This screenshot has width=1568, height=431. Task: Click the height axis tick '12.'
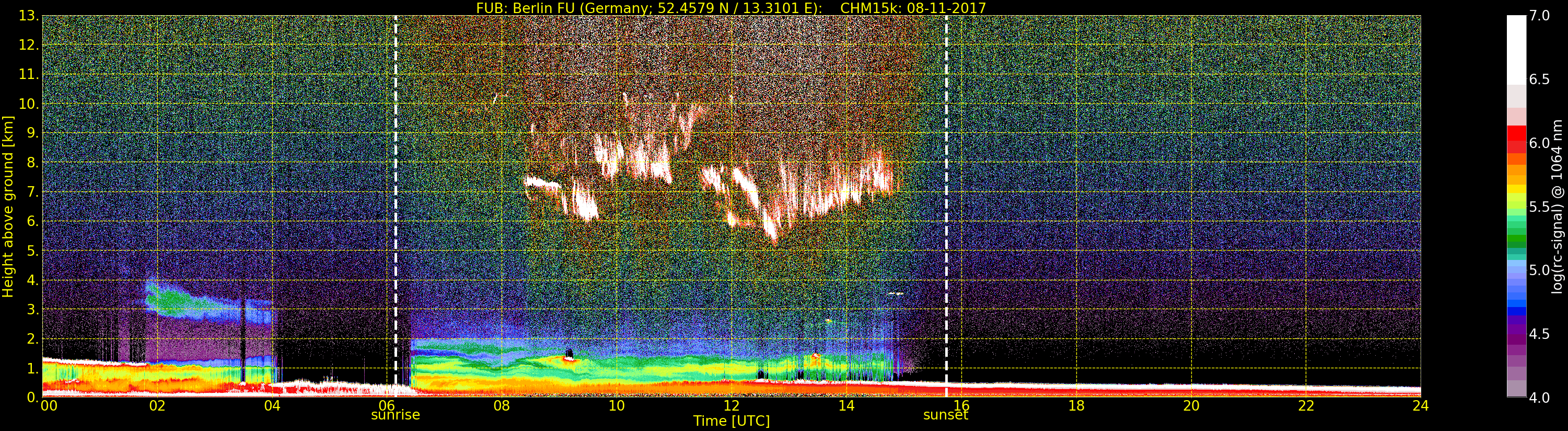pyautogui.click(x=29, y=45)
